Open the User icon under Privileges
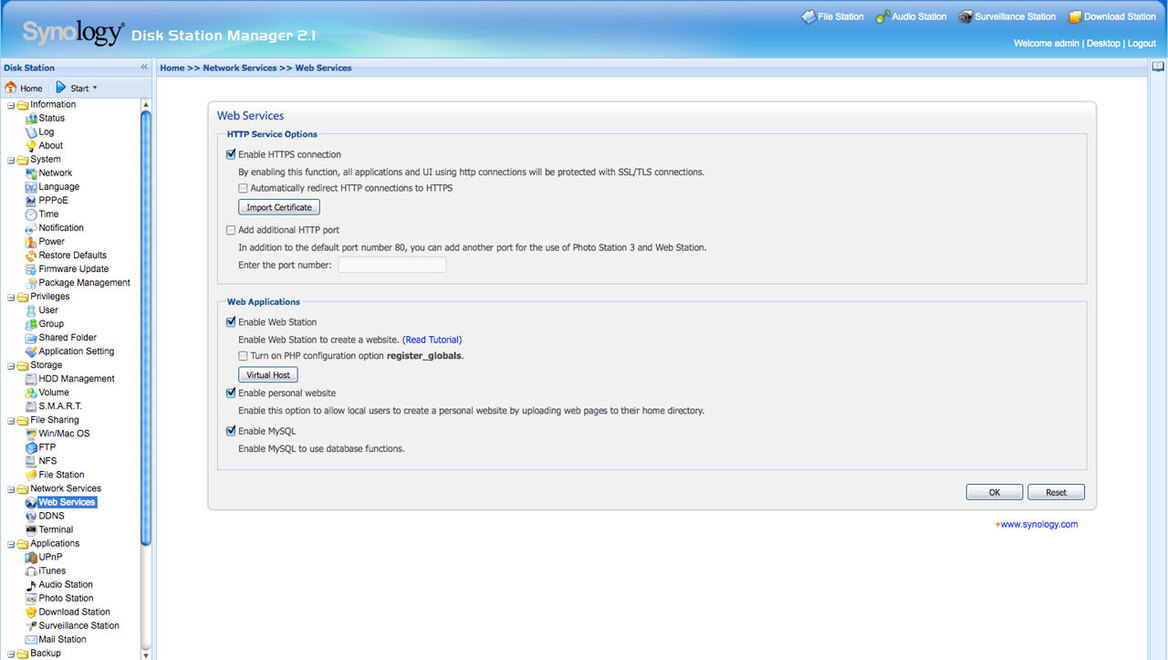This screenshot has height=660, width=1168. [31, 310]
